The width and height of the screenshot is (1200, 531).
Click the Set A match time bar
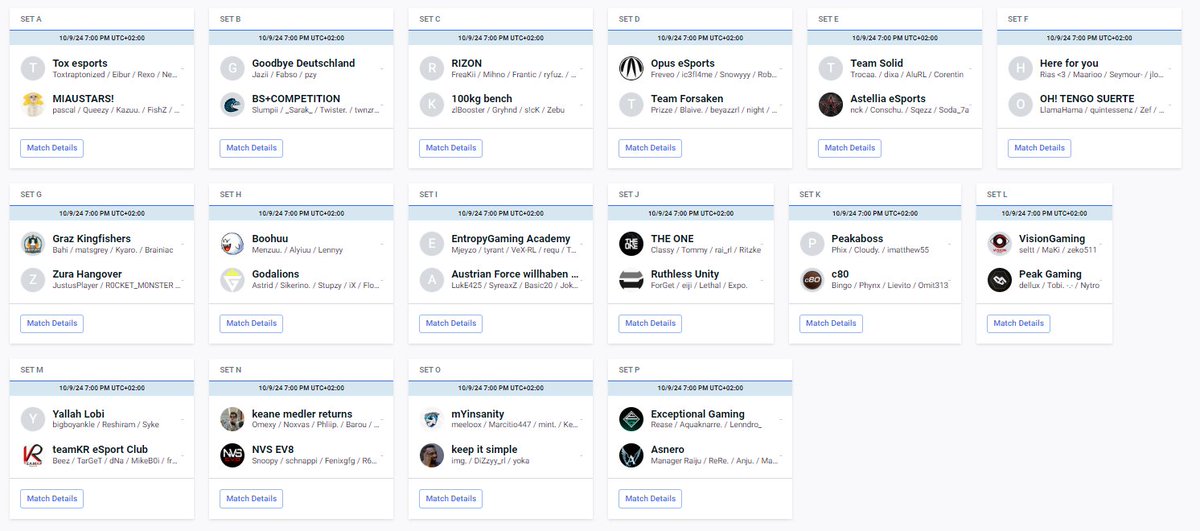(102, 38)
